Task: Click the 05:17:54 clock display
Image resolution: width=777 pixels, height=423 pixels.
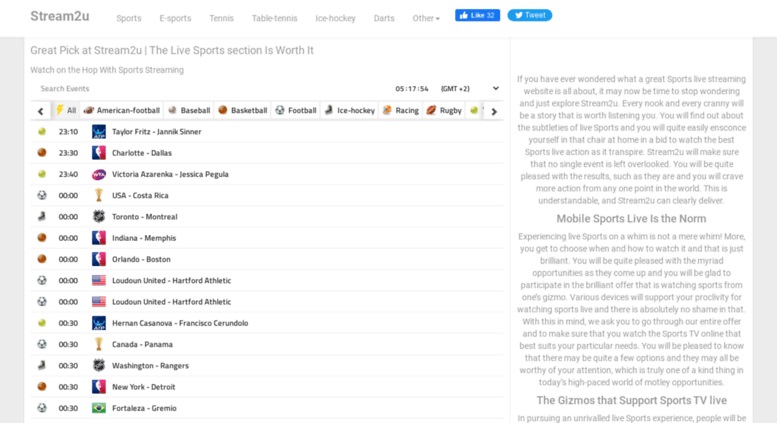Action: pyautogui.click(x=412, y=89)
